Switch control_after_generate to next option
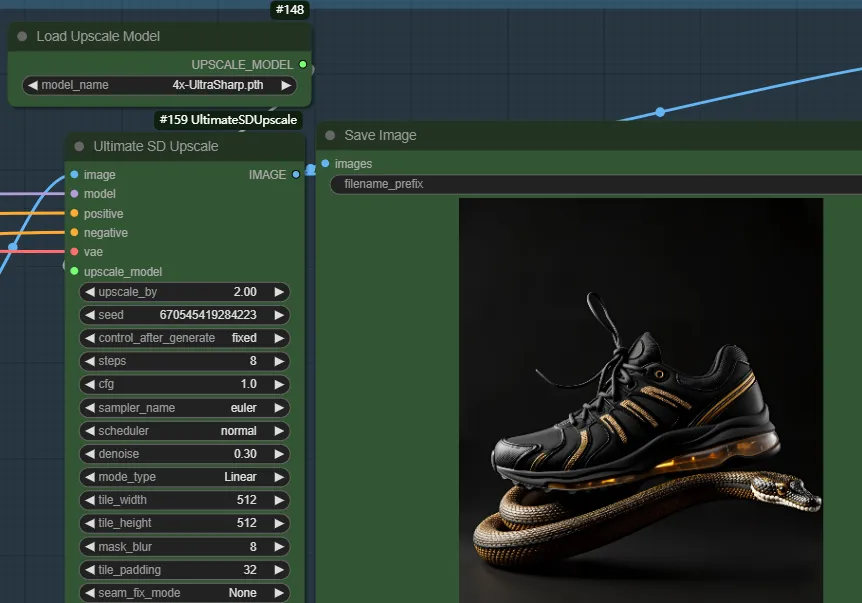 279,338
